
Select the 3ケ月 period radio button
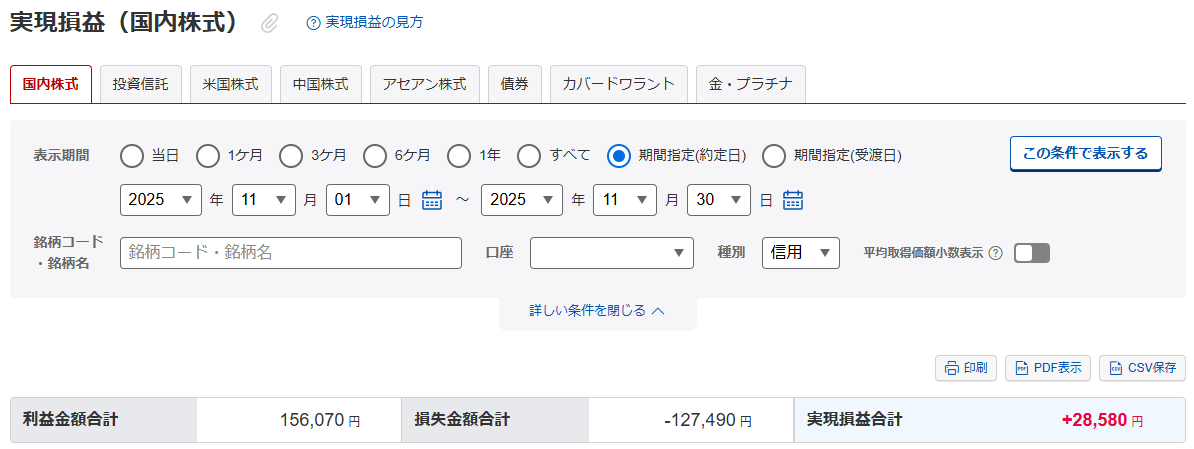291,155
